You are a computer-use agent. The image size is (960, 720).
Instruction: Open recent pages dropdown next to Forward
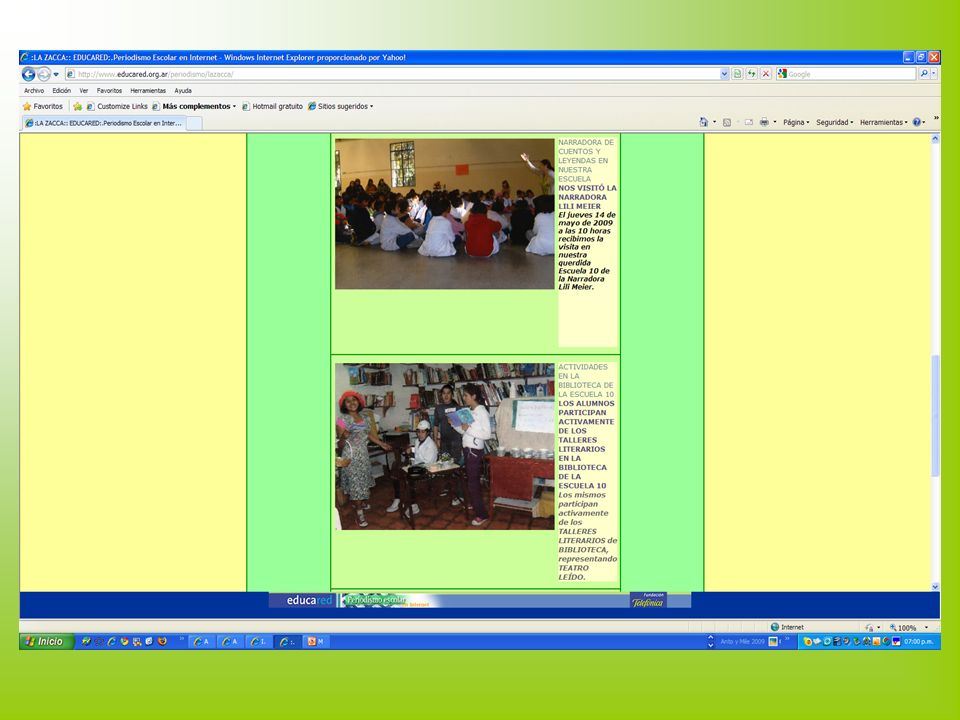tap(56, 74)
